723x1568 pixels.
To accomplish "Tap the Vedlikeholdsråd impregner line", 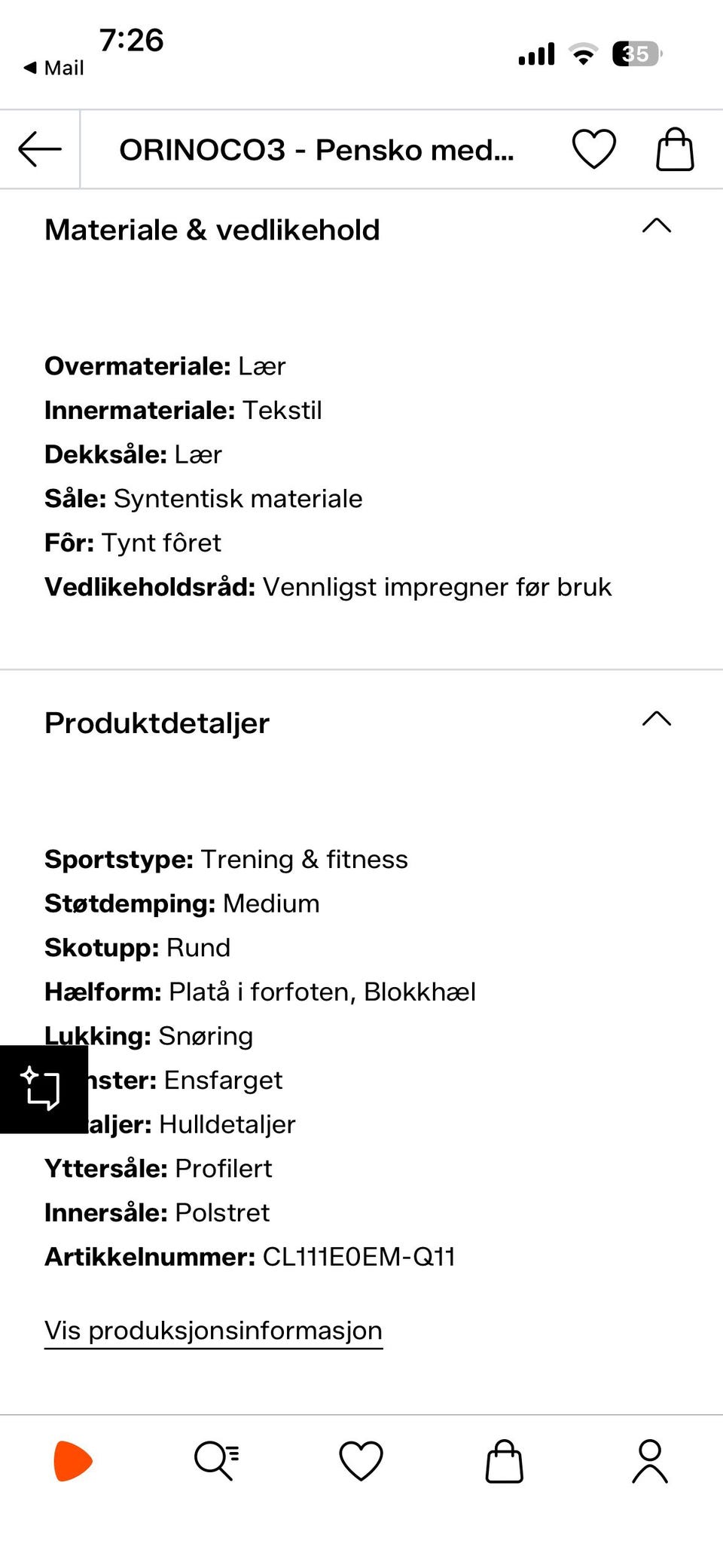I will [328, 587].
